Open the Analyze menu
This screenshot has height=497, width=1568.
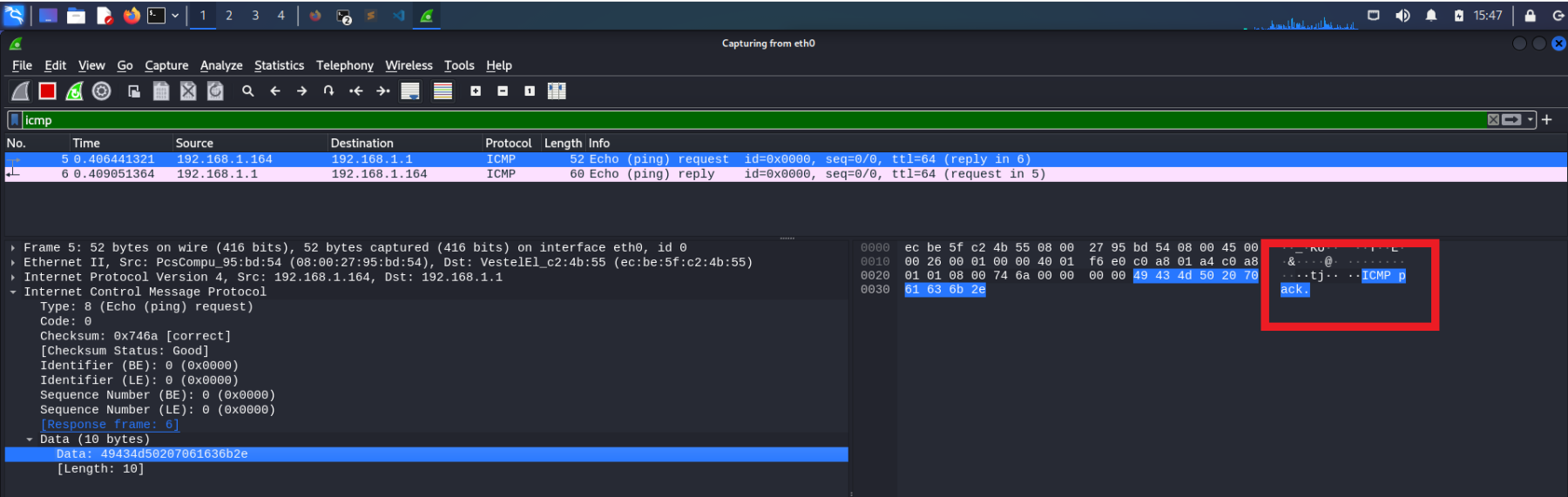coord(221,65)
